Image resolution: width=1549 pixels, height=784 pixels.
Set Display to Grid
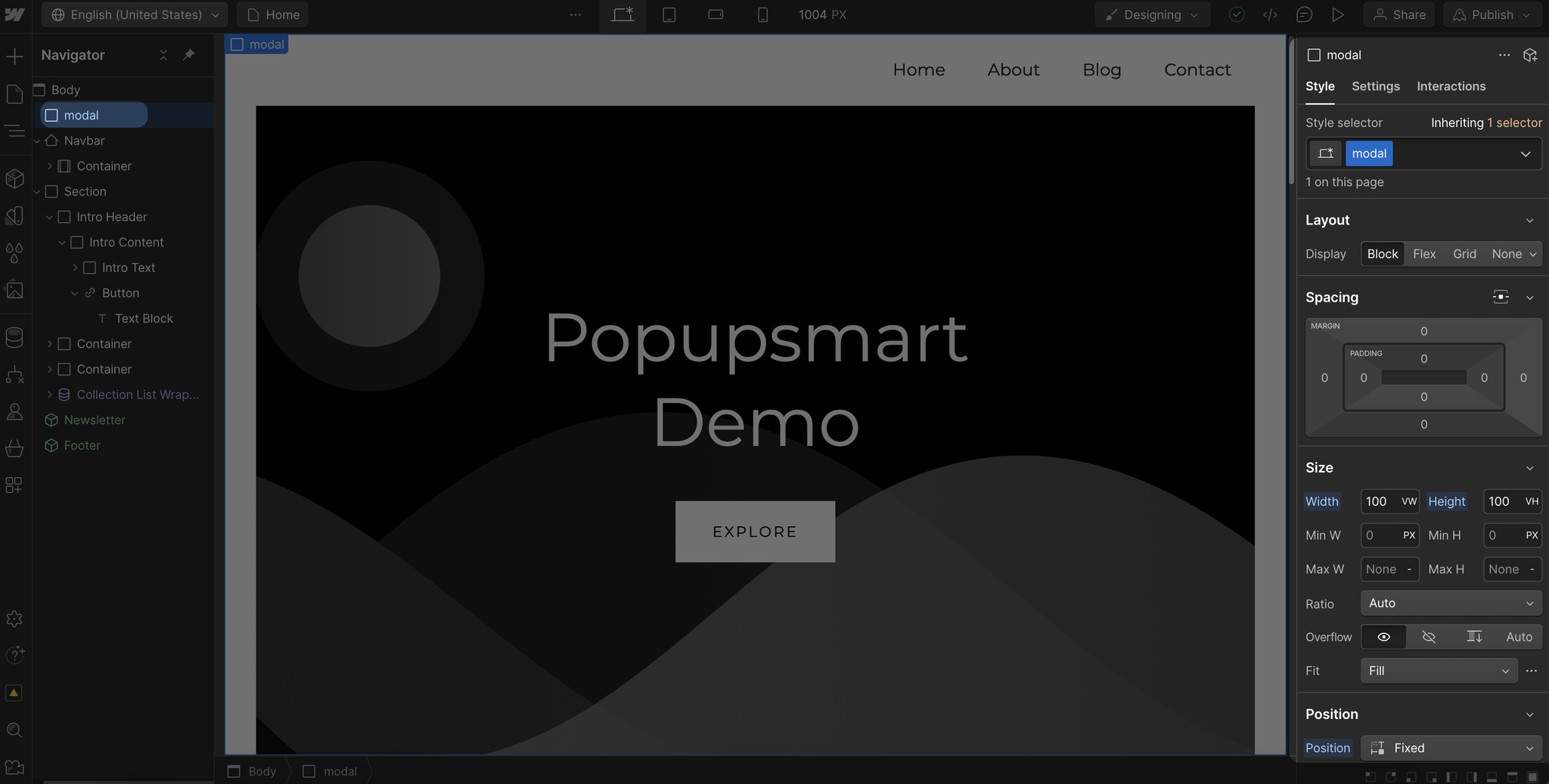click(1464, 254)
